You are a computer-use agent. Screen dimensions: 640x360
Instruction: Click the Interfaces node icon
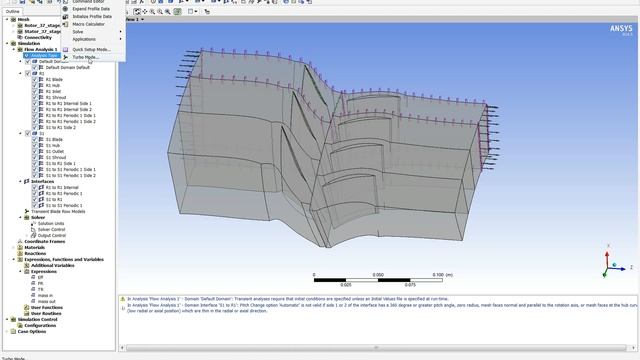(x=27, y=181)
